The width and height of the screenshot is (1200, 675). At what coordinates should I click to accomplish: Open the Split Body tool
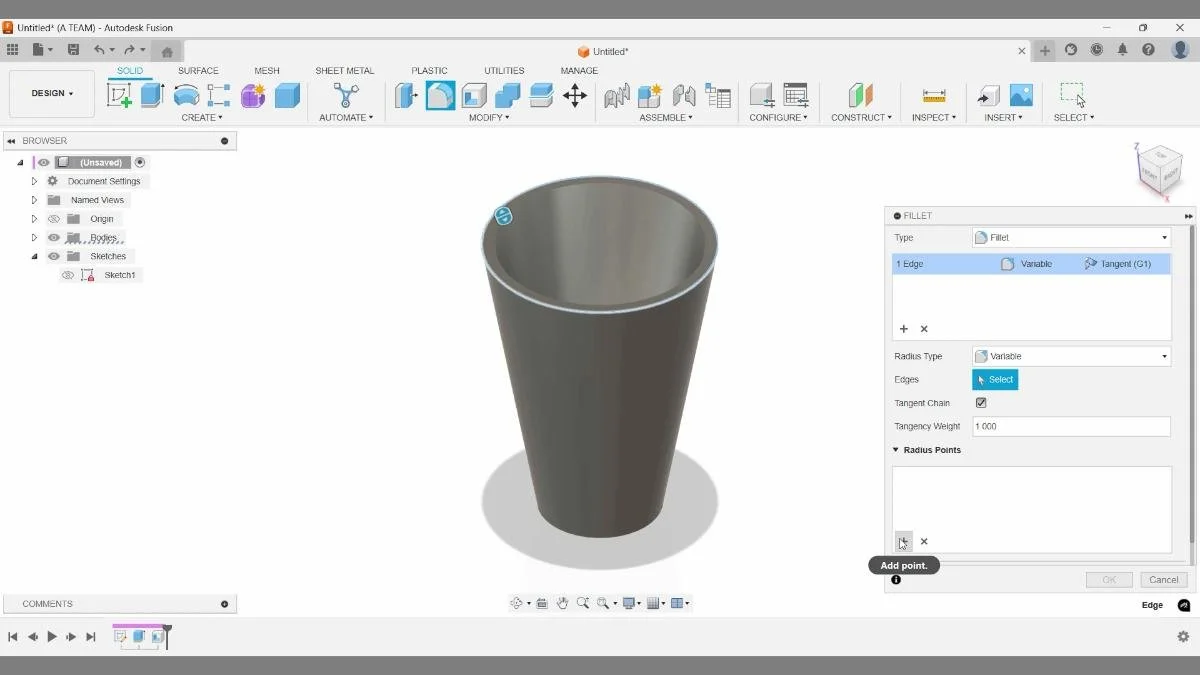point(538,95)
